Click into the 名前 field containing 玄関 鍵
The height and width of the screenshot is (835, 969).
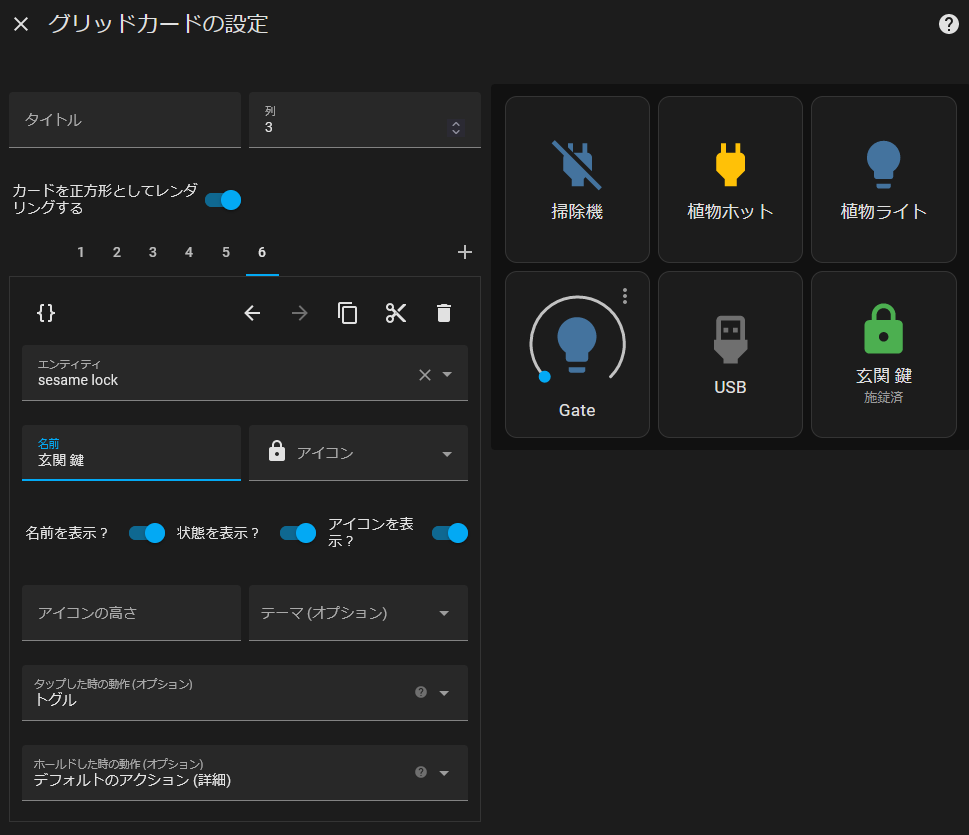pyautogui.click(x=131, y=452)
